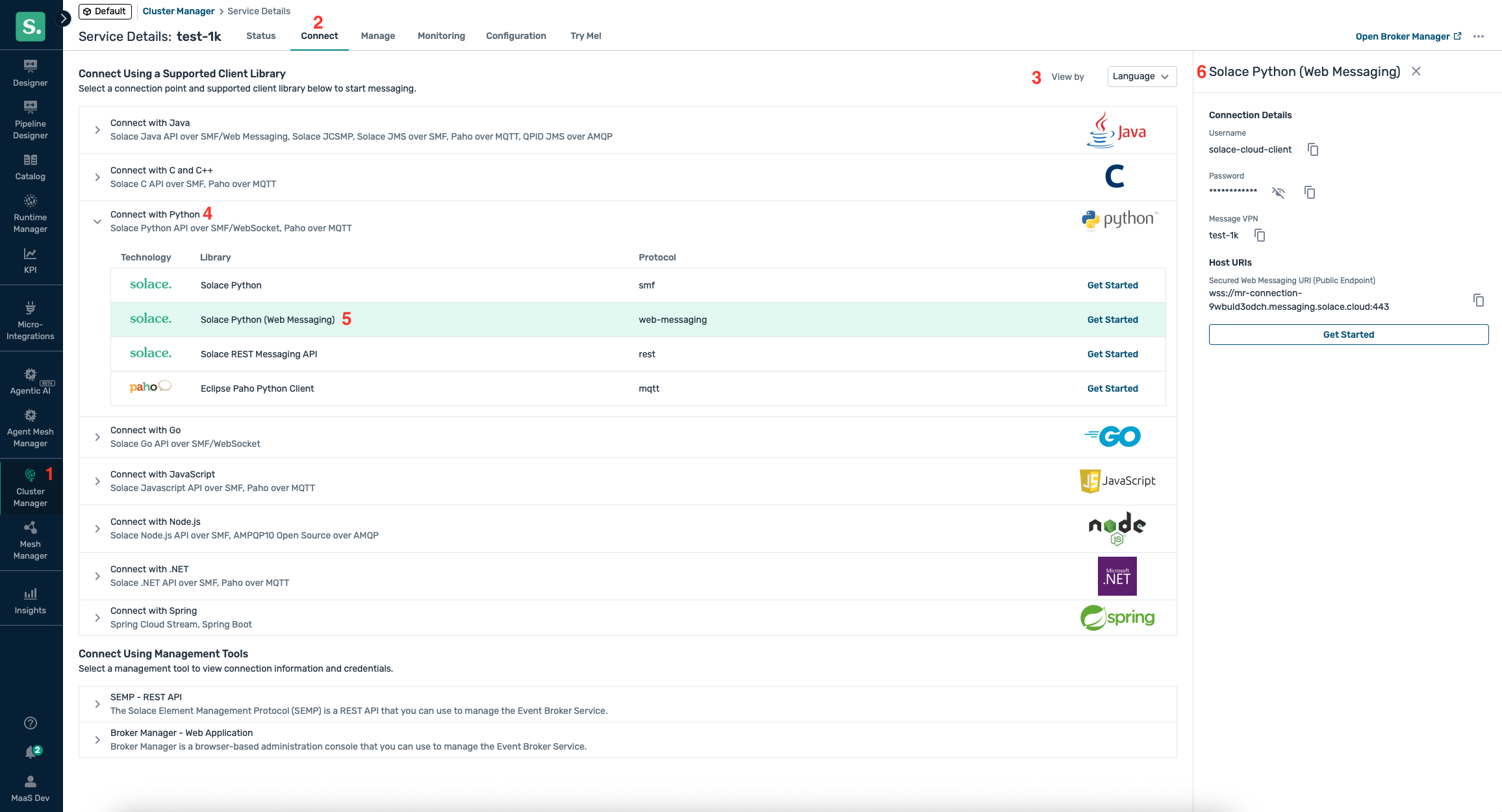This screenshot has height=812, width=1502.
Task: Expand Connect with Node.js section
Action: point(97,529)
